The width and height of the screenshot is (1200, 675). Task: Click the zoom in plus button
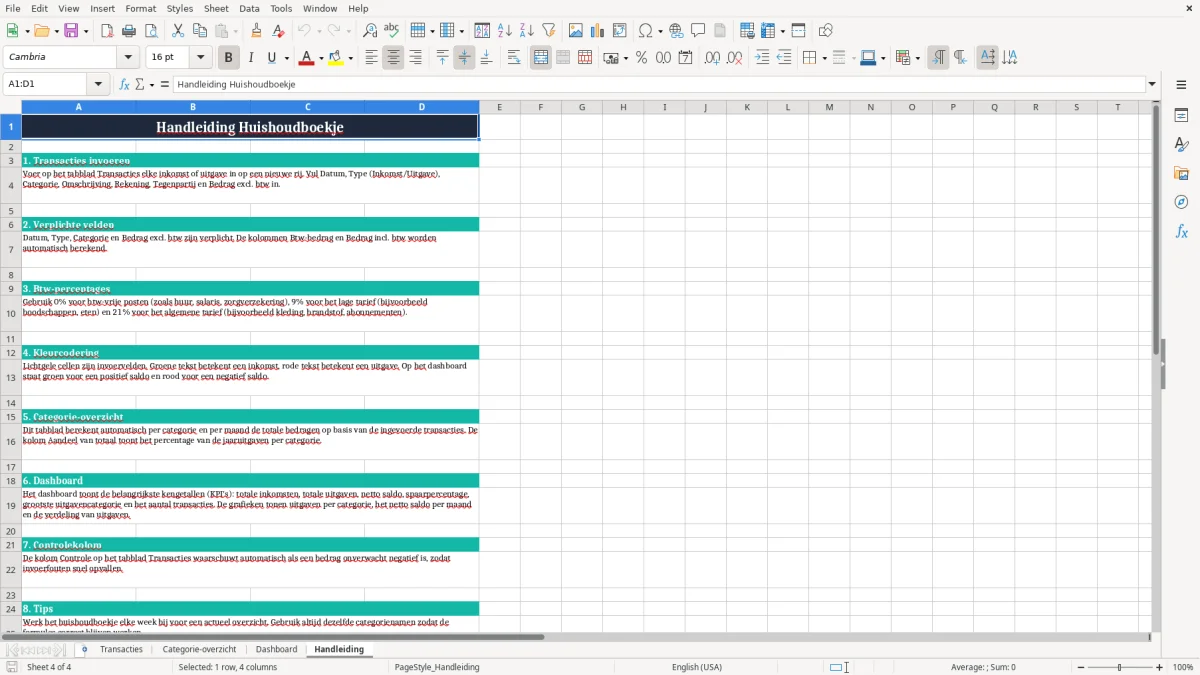pyautogui.click(x=1160, y=667)
